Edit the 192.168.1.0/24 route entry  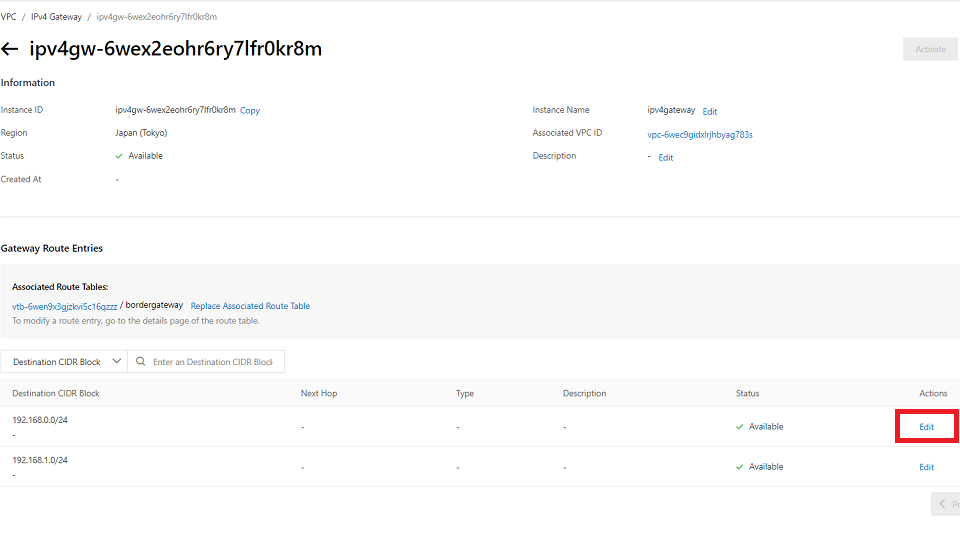click(926, 467)
